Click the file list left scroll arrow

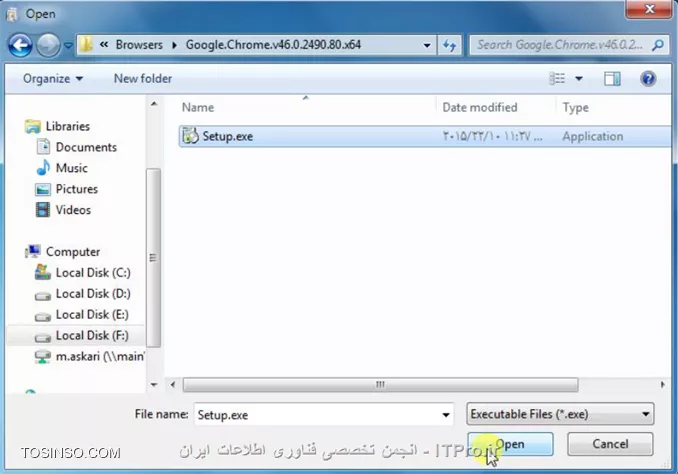click(x=173, y=384)
